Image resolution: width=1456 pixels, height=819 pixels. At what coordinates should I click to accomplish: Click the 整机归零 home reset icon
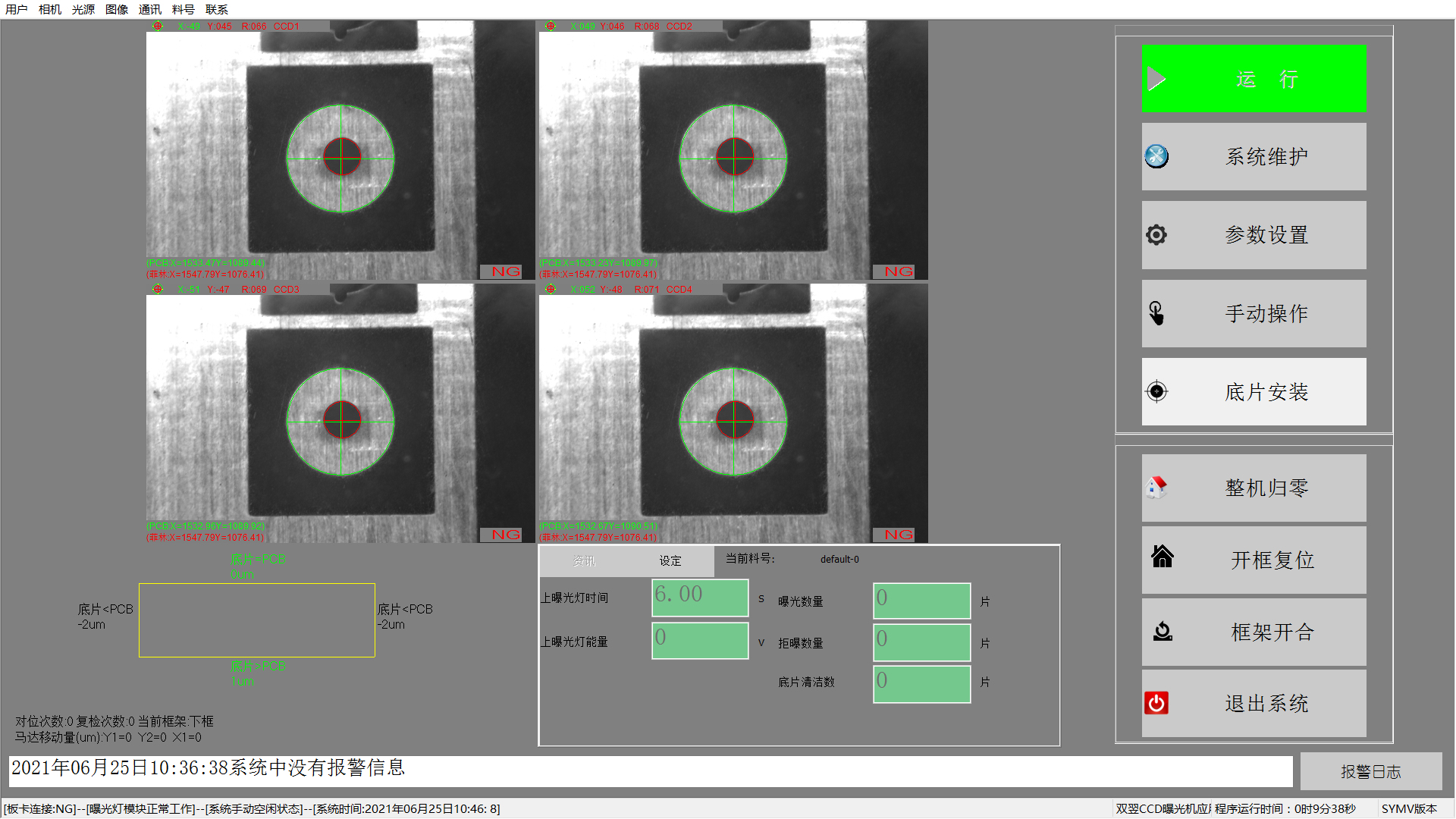coord(1156,487)
